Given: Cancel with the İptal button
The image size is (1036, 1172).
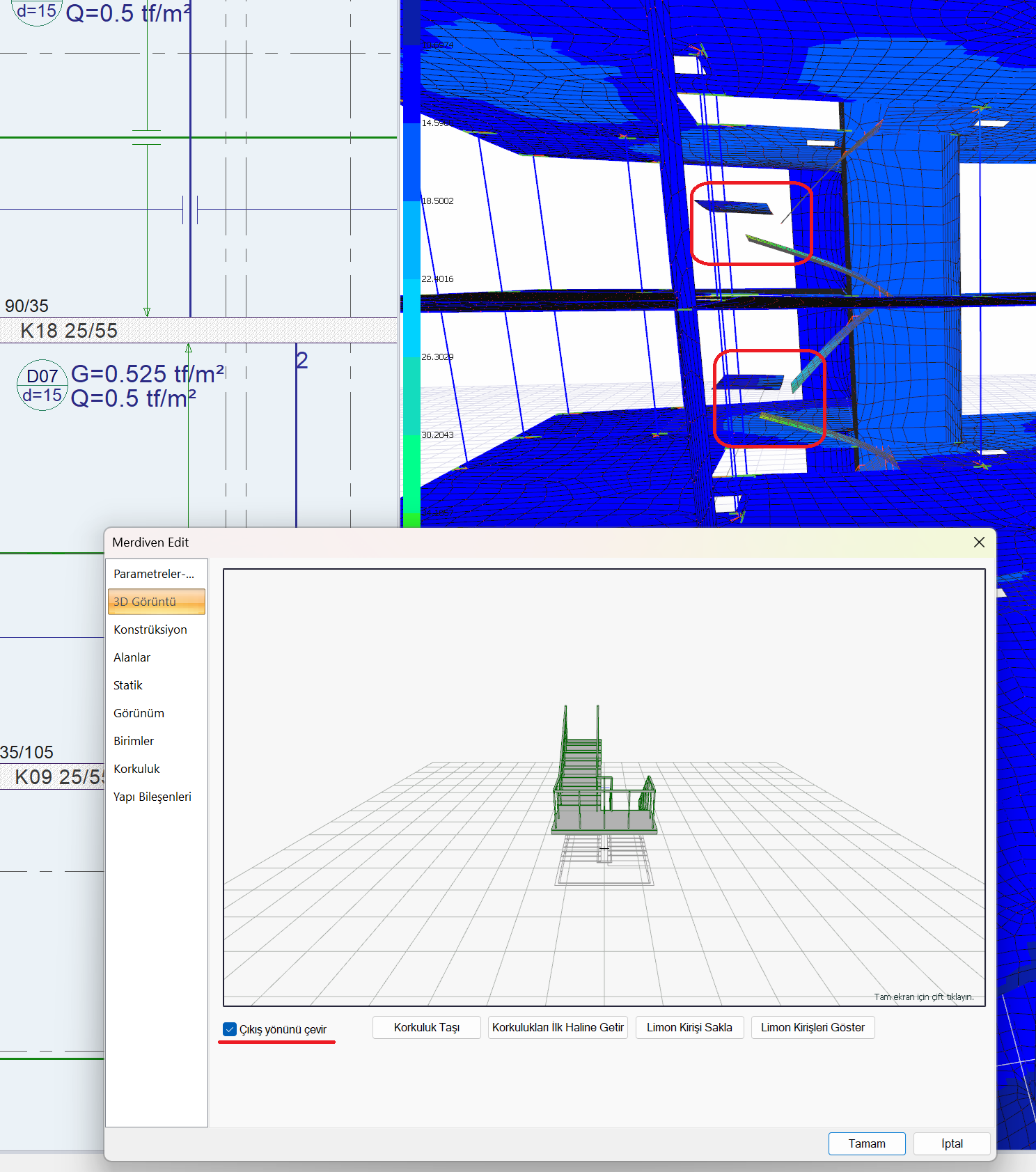Looking at the screenshot, I should tap(952, 1143).
